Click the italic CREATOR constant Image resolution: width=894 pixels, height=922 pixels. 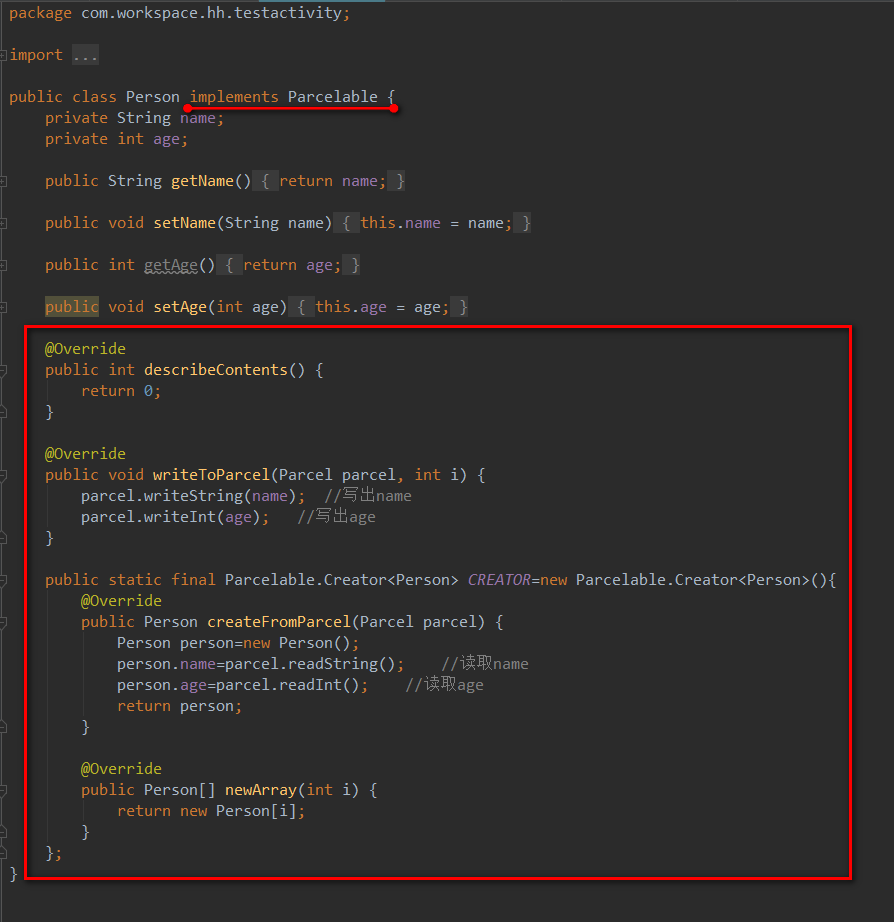pos(499,580)
